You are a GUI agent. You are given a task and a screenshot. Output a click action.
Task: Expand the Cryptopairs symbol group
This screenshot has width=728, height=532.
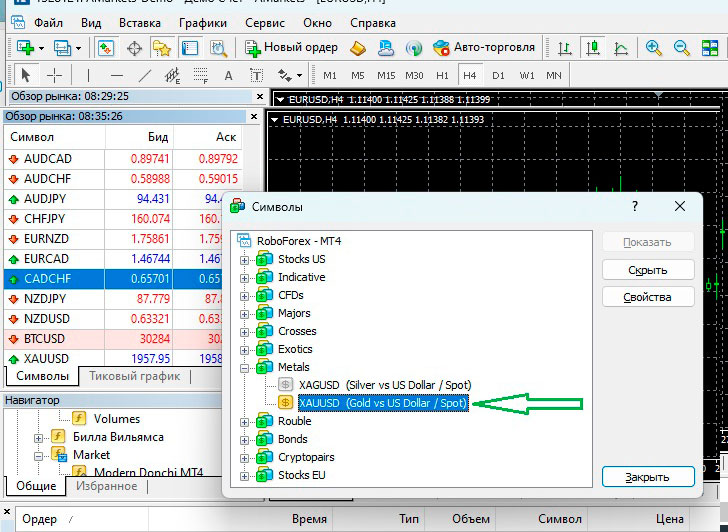point(245,458)
